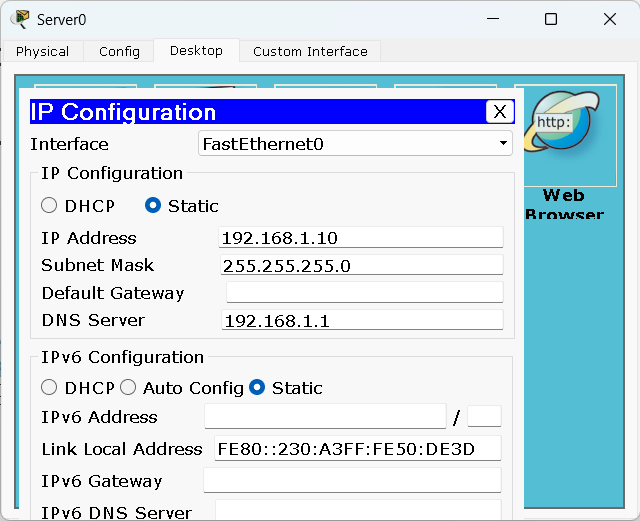Click the Subnet Mask field 255.255.255.0
Screen dimensions: 640x521
362,265
